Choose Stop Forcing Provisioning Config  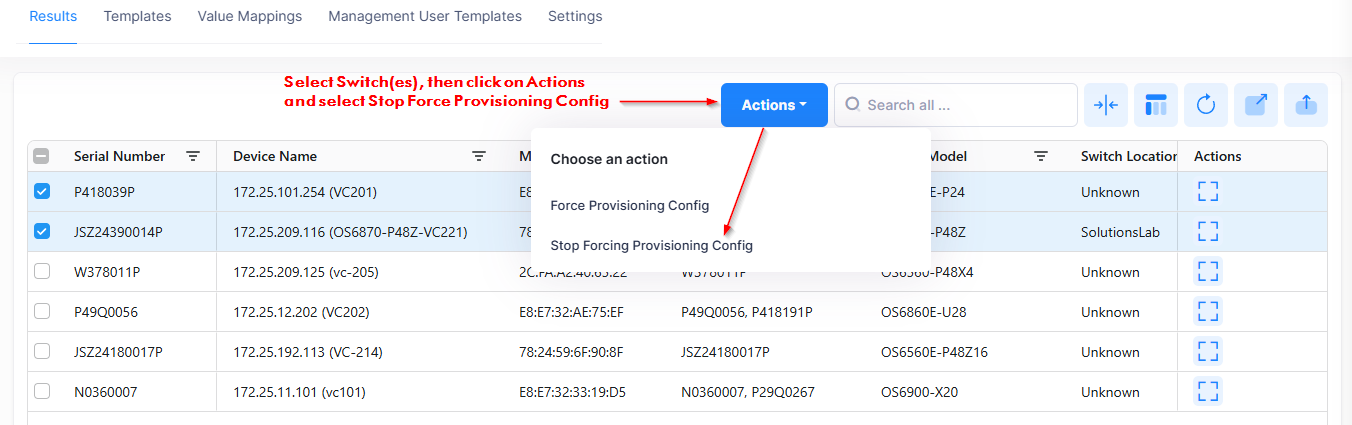(651, 245)
